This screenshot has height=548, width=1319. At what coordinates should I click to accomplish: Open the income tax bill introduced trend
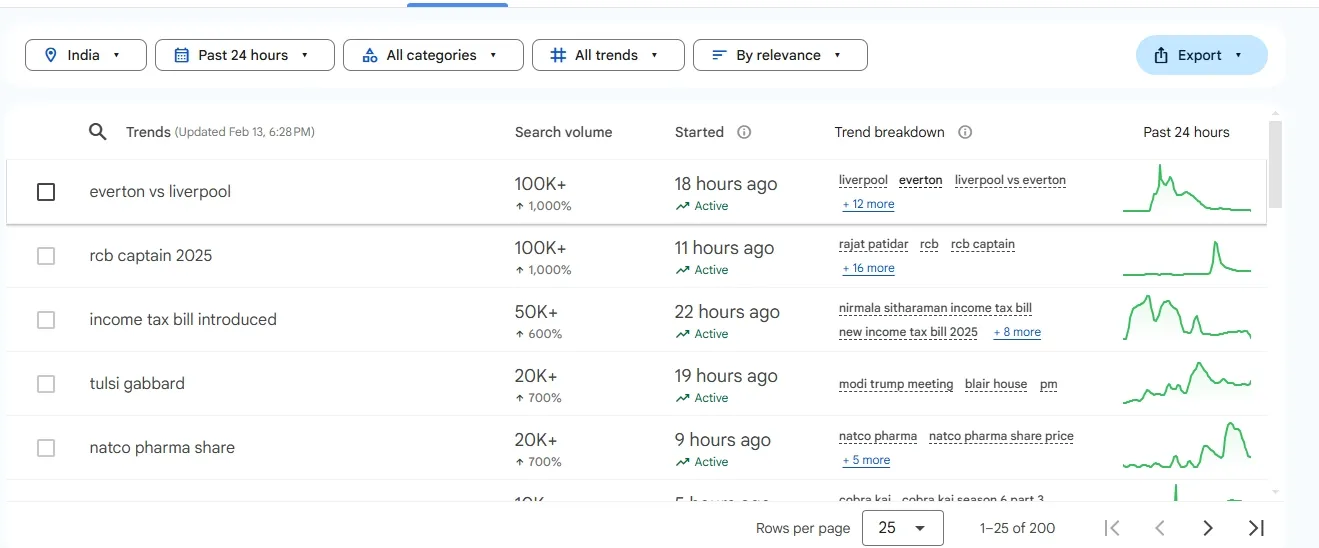coord(183,320)
